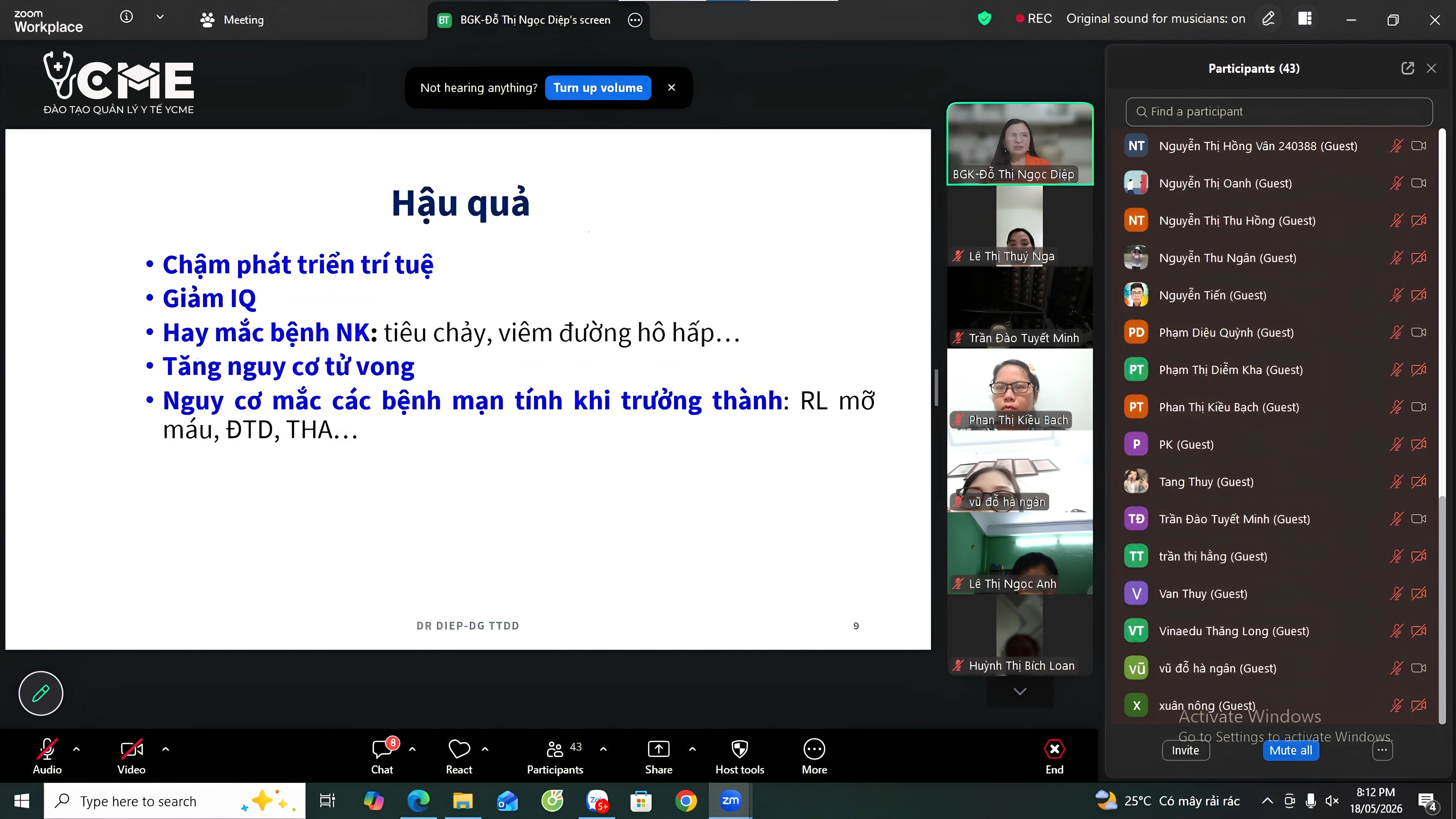The image size is (1456, 819).
Task: Toggle camera for Nguyễn Thị Oanh
Action: click(x=1418, y=183)
